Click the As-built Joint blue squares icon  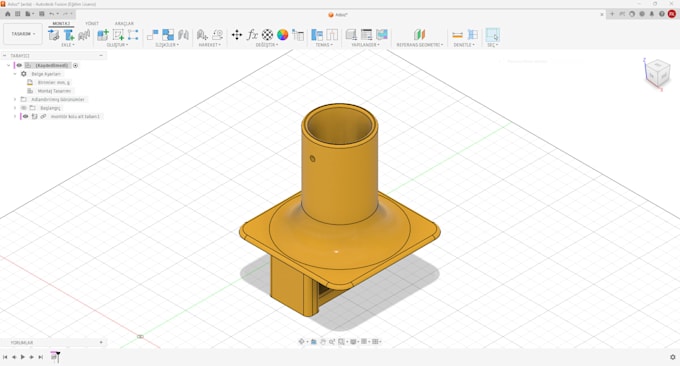[x=168, y=35]
